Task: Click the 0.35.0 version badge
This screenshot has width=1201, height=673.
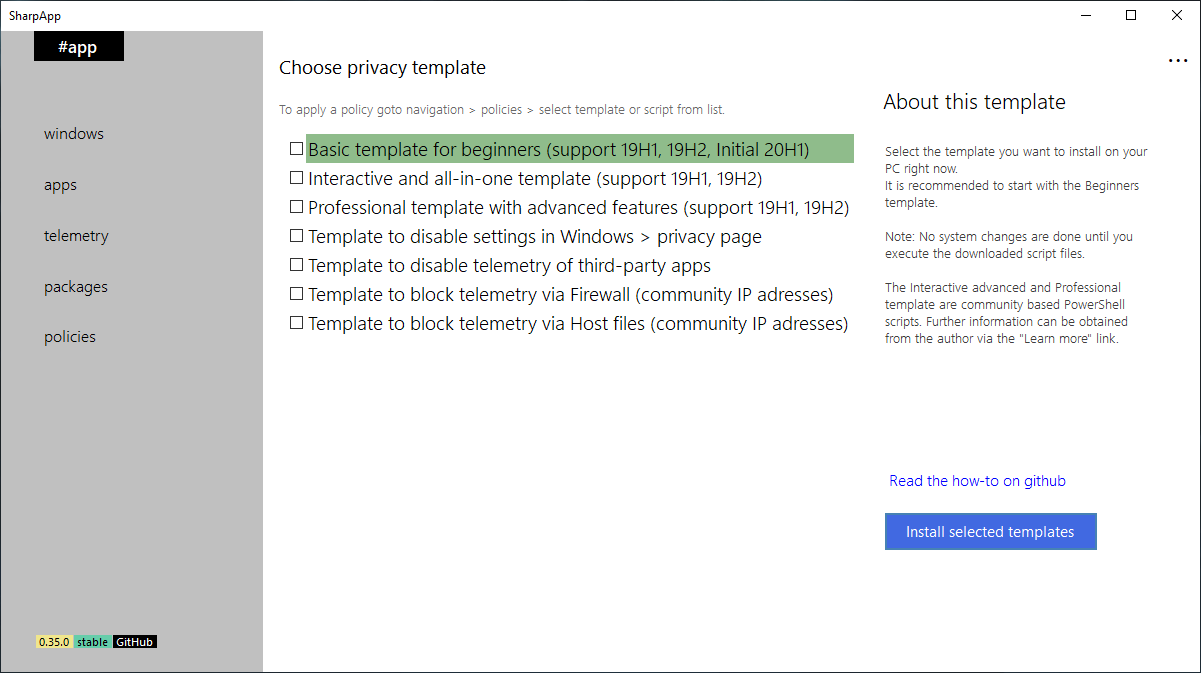Action: point(54,642)
